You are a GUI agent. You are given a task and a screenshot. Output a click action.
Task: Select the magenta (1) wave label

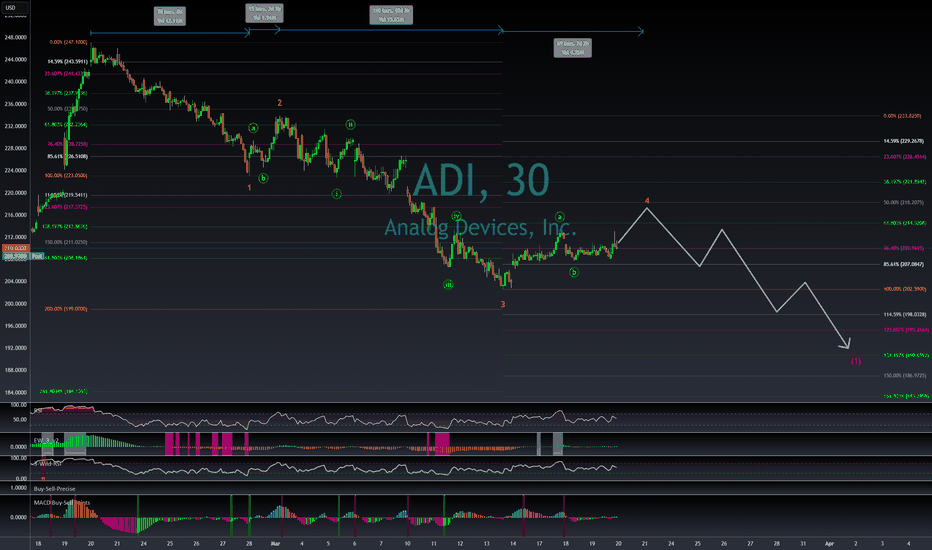click(855, 361)
